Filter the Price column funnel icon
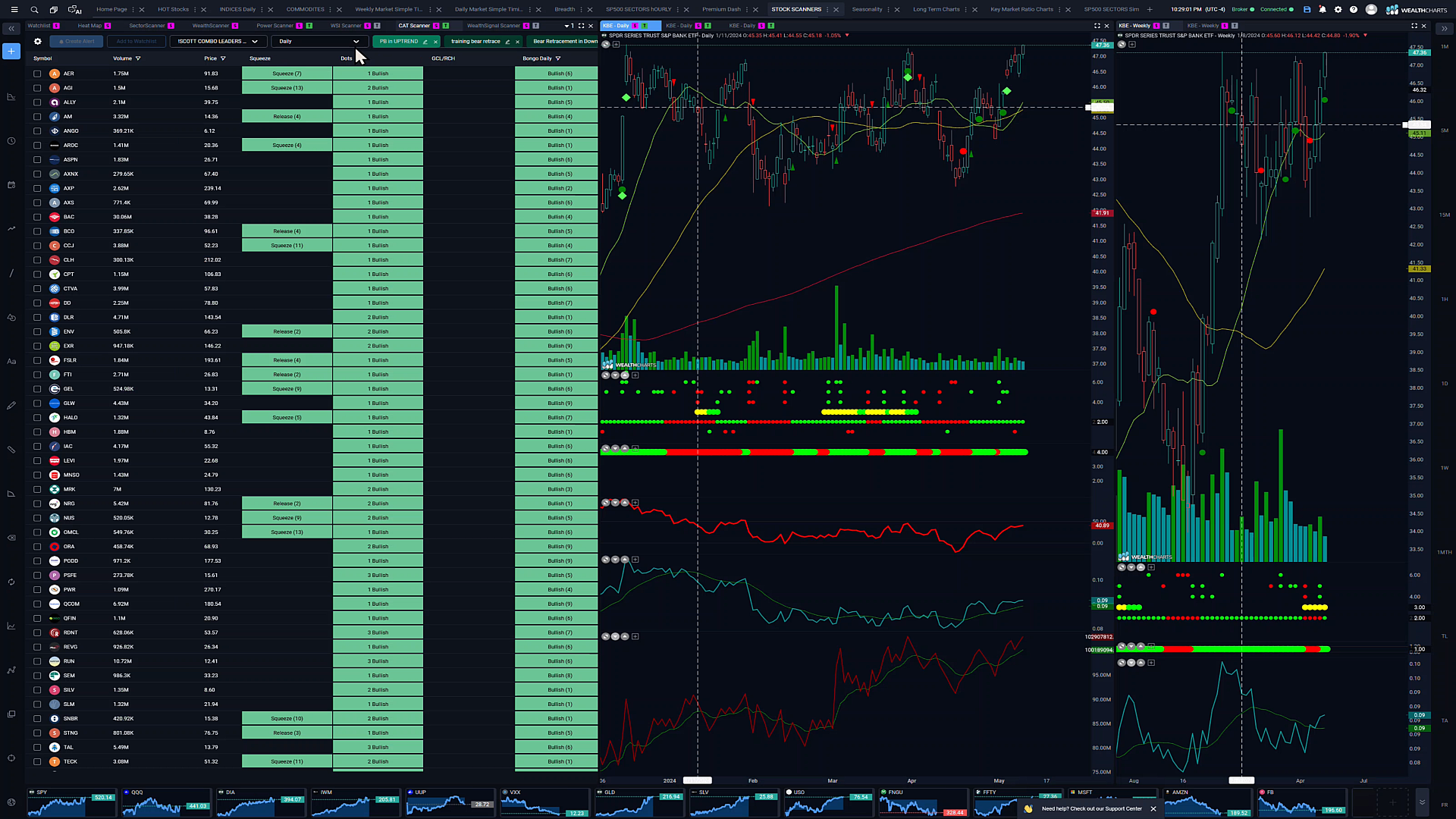Viewport: 1456px width, 819px height. (x=223, y=58)
